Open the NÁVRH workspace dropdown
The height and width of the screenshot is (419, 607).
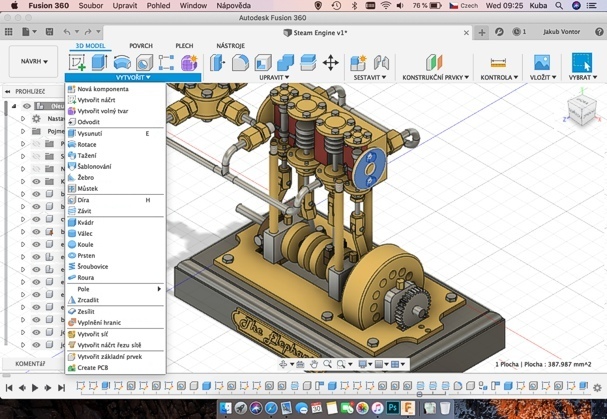(x=34, y=62)
